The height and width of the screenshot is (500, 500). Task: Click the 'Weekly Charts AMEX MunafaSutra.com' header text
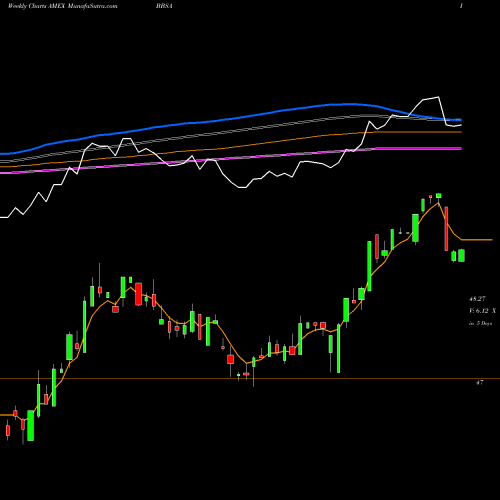pyautogui.click(x=62, y=6)
